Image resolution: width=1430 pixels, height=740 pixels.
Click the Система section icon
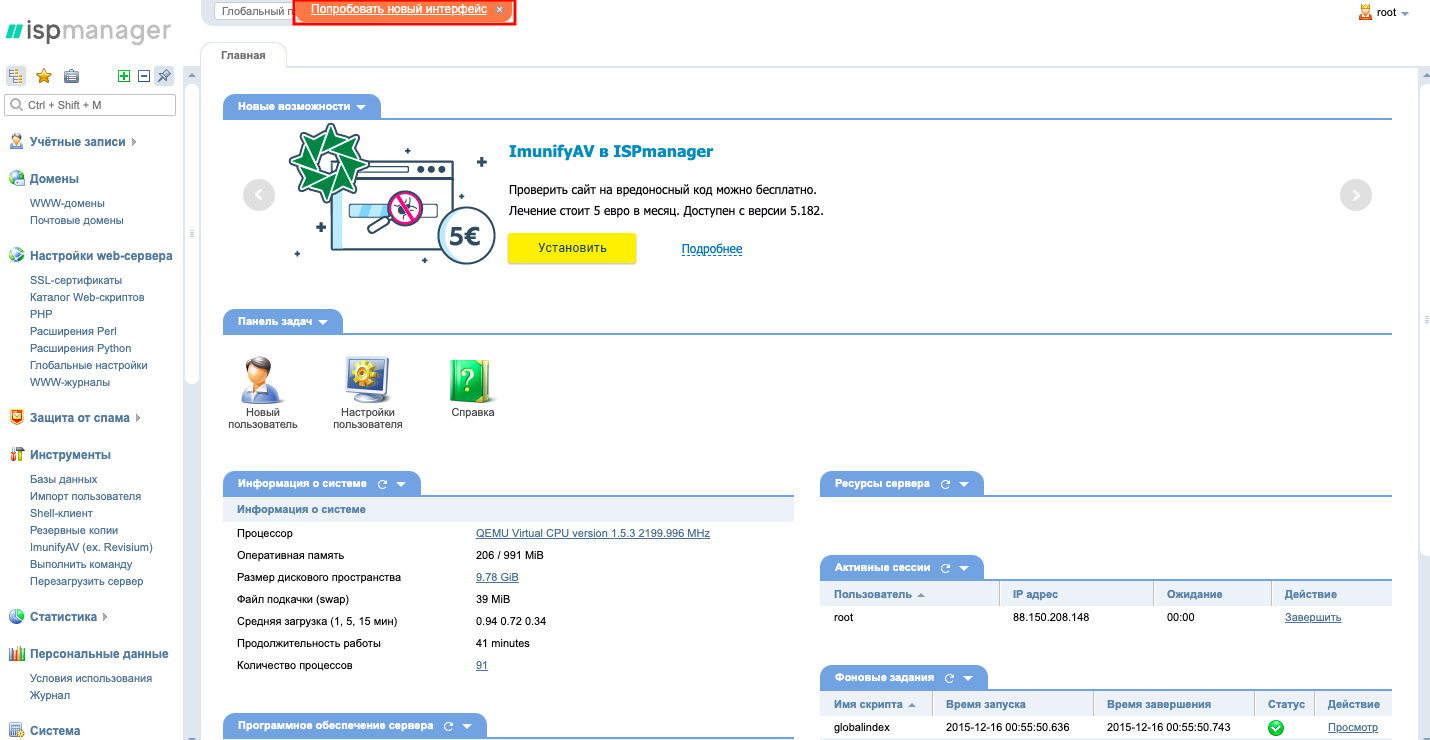tap(17, 731)
